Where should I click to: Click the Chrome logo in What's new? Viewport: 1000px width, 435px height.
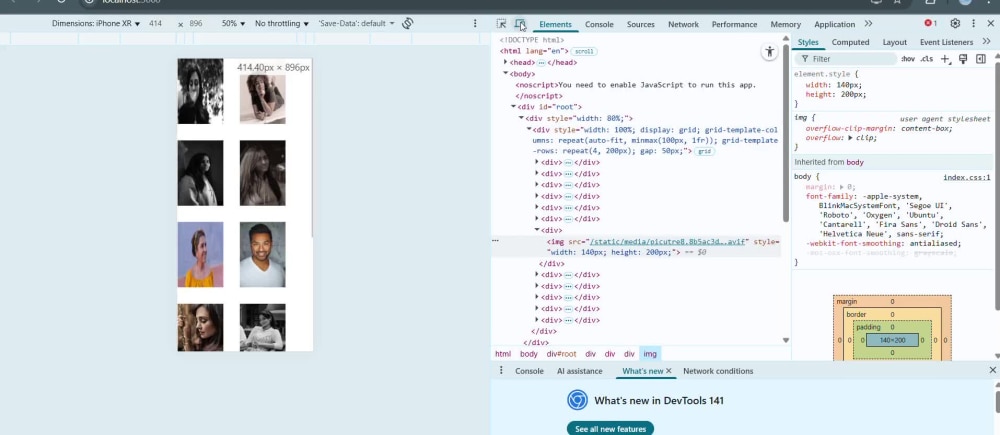point(578,400)
